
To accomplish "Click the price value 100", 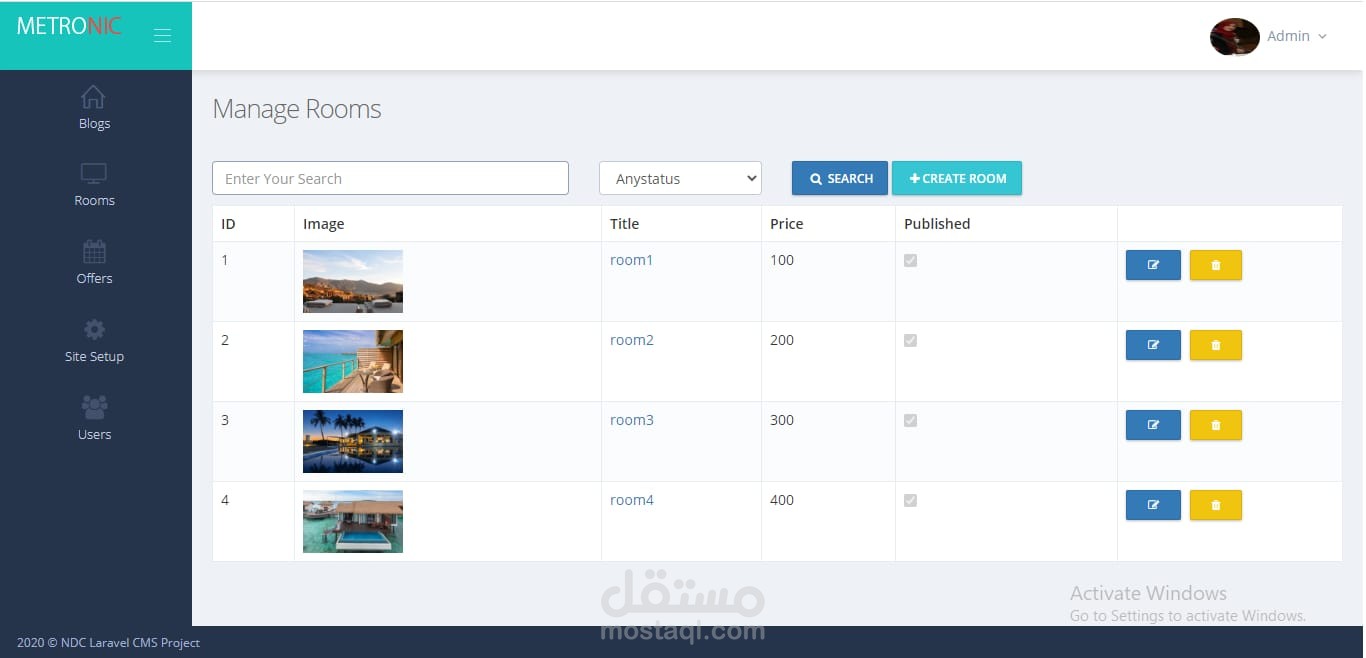I will tap(782, 260).
